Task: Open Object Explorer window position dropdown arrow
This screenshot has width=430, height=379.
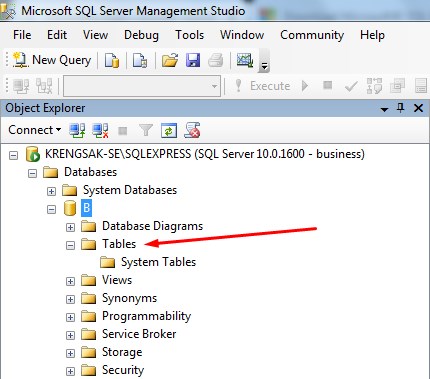Action: 384,109
